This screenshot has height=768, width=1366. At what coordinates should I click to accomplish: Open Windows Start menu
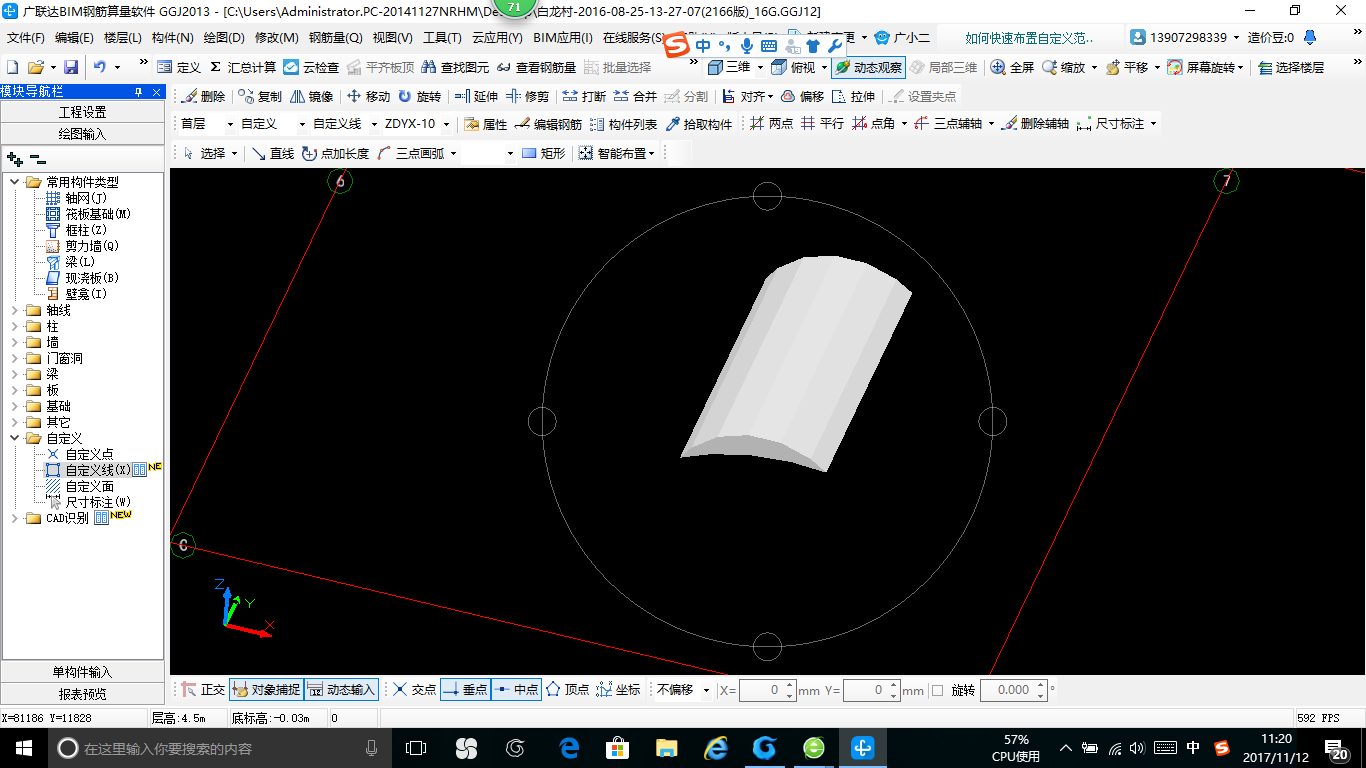(x=23, y=748)
